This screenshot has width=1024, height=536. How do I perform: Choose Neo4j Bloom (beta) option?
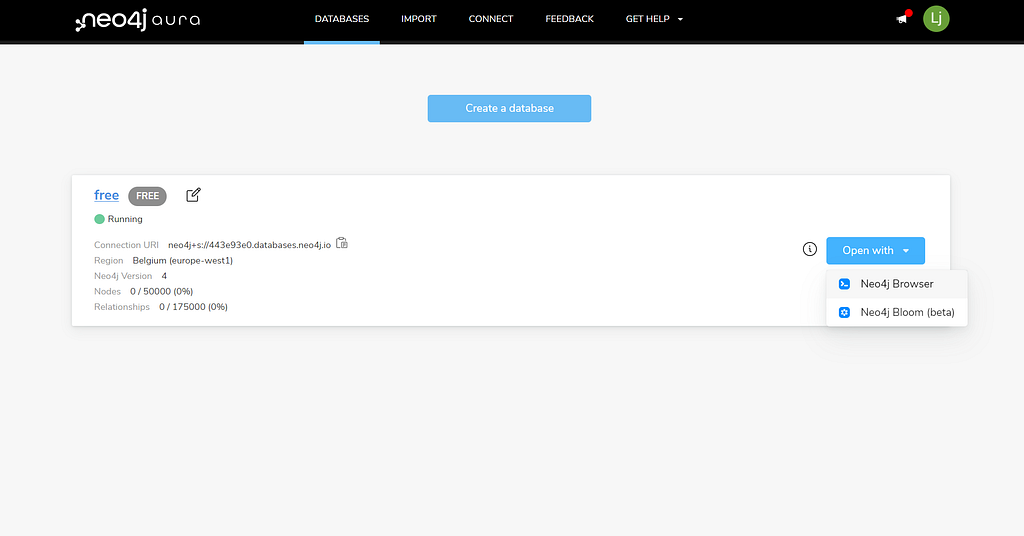click(897, 313)
